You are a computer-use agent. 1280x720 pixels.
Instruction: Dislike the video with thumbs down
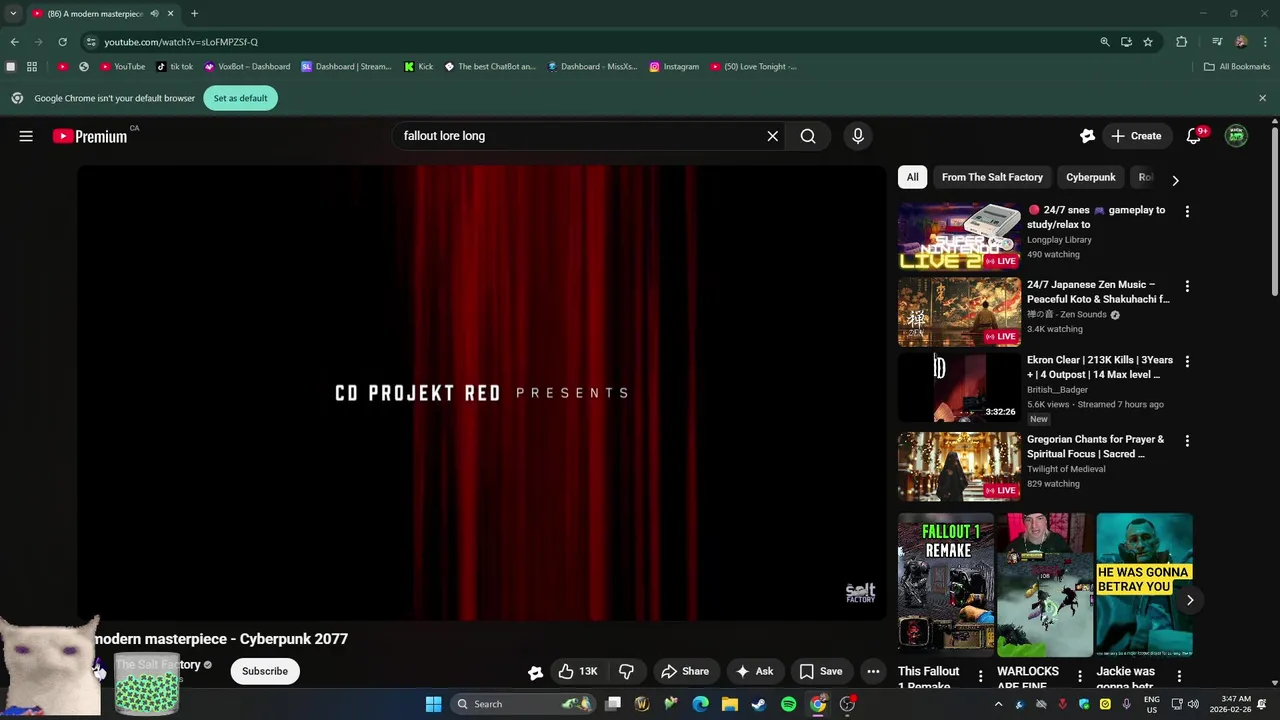point(627,671)
